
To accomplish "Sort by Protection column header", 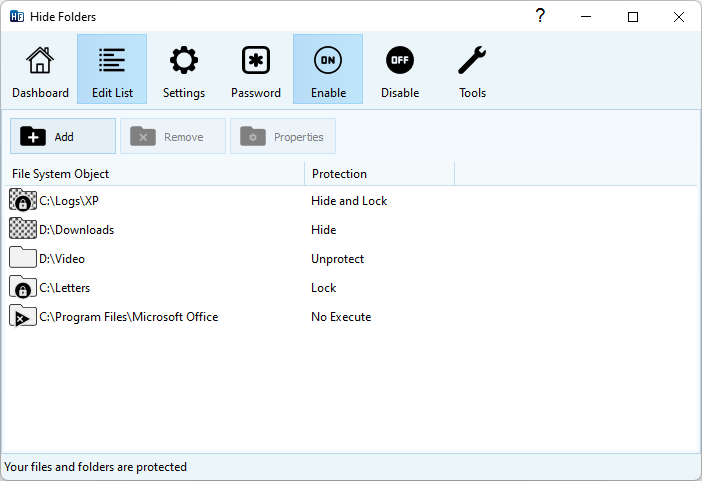I will [380, 174].
